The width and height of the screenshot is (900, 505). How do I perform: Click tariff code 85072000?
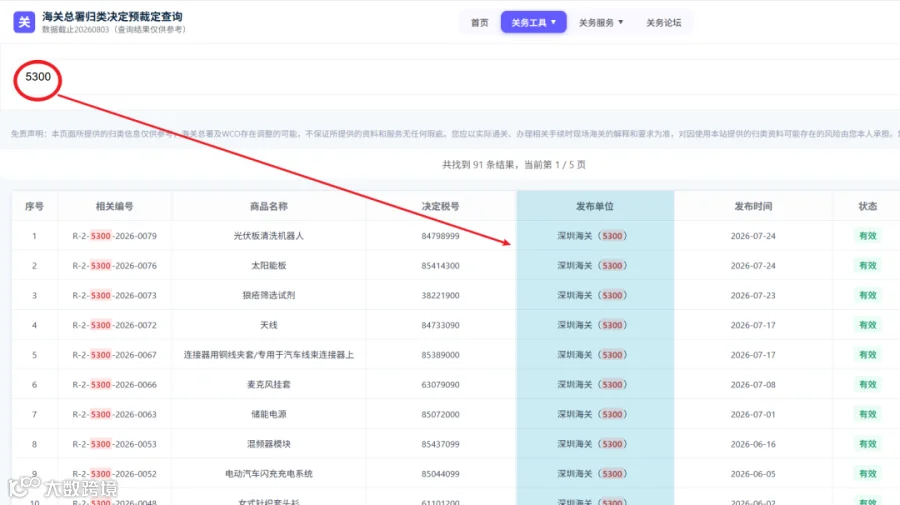tap(440, 414)
